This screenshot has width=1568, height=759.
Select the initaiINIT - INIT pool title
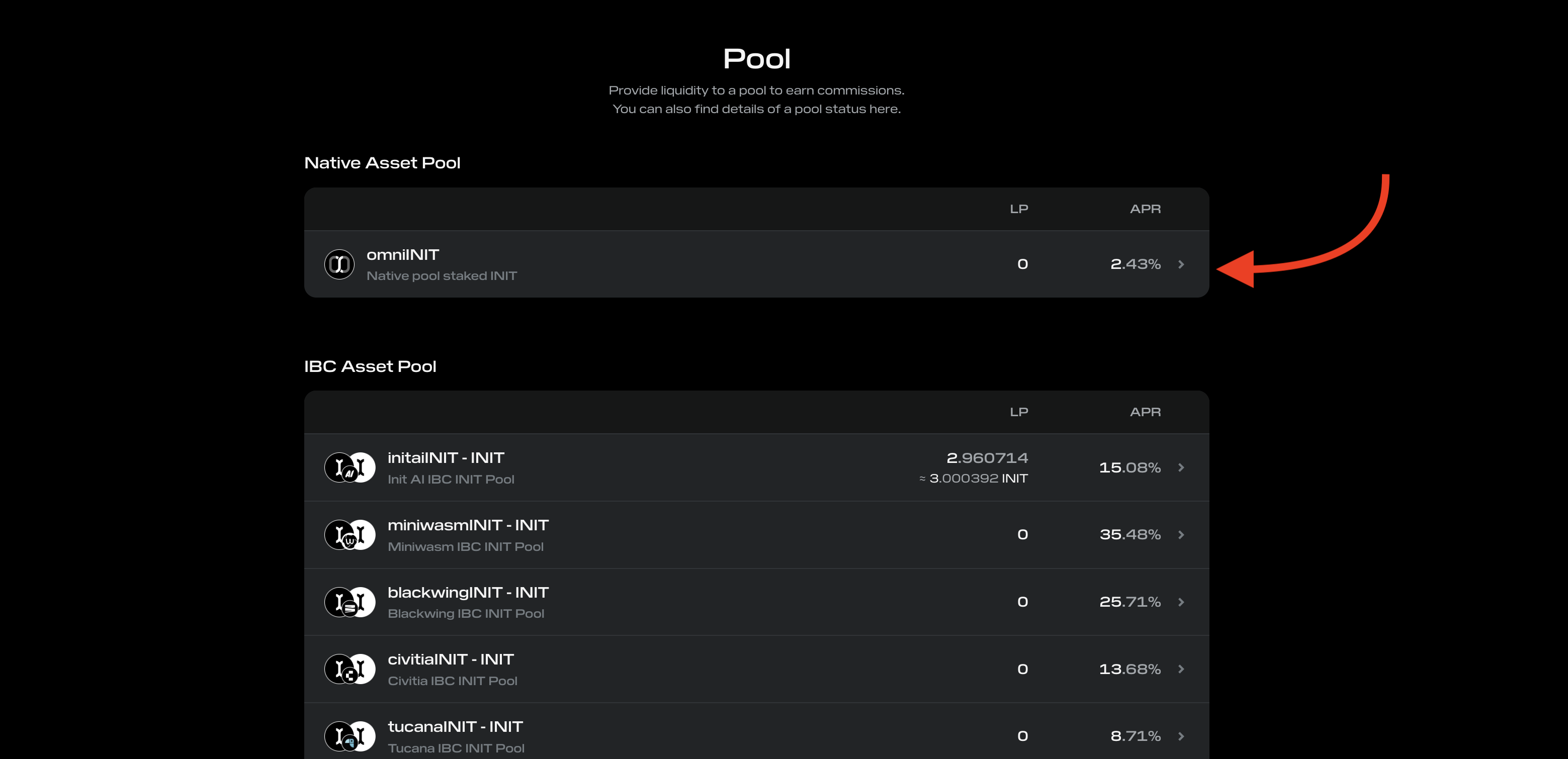coord(446,458)
